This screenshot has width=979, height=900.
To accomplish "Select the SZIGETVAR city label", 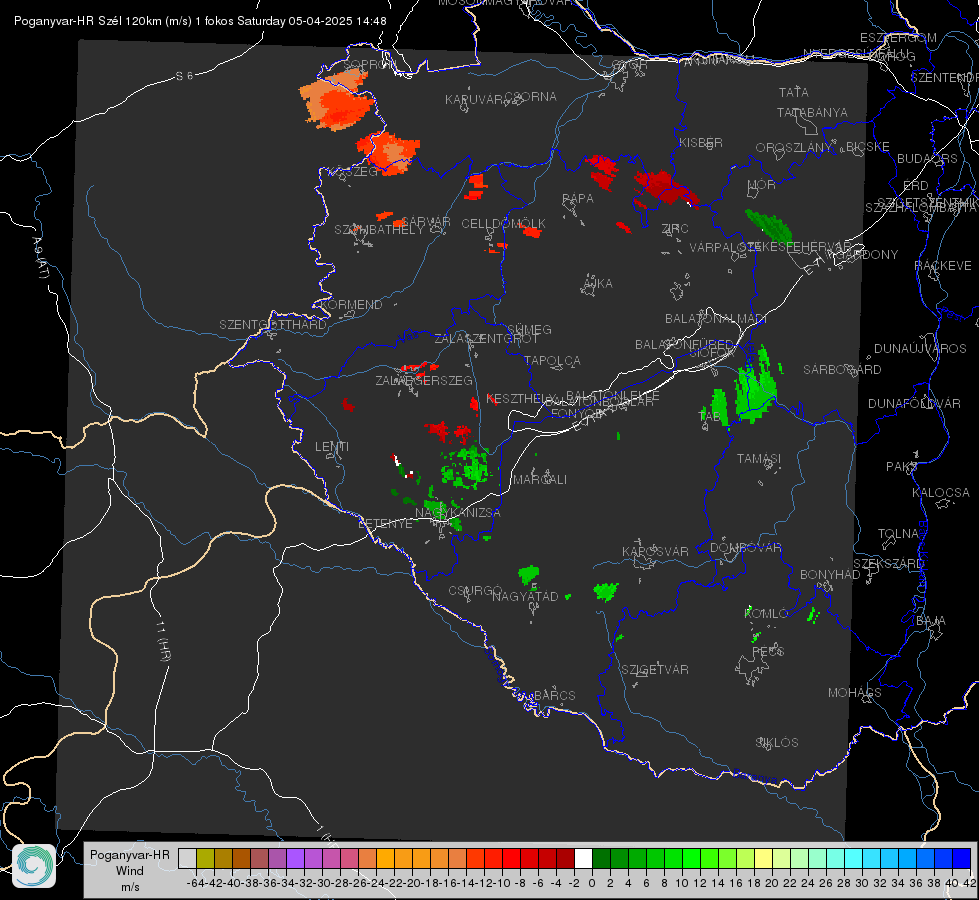I will coord(654,670).
